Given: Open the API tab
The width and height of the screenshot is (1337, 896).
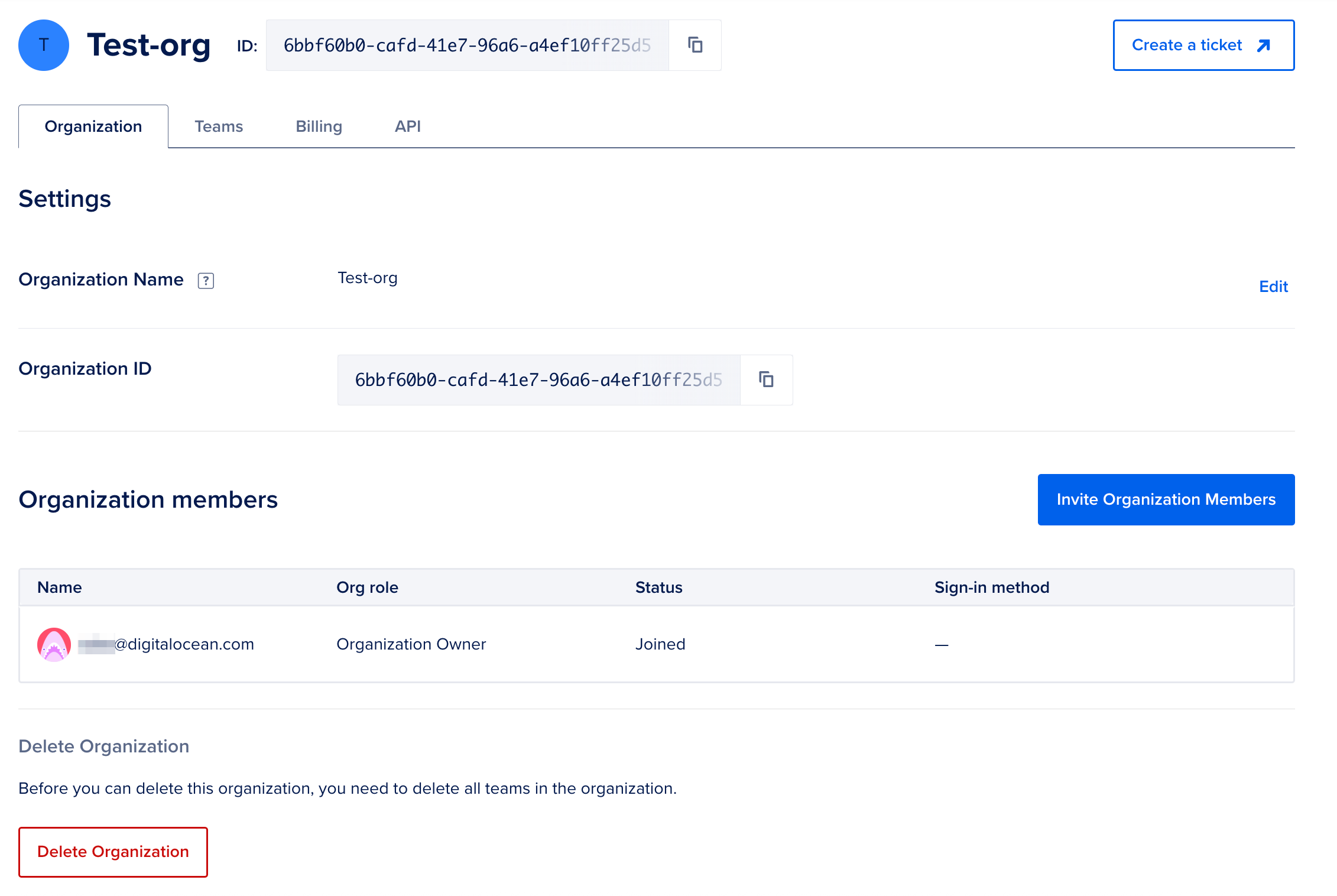Looking at the screenshot, I should click(x=407, y=126).
